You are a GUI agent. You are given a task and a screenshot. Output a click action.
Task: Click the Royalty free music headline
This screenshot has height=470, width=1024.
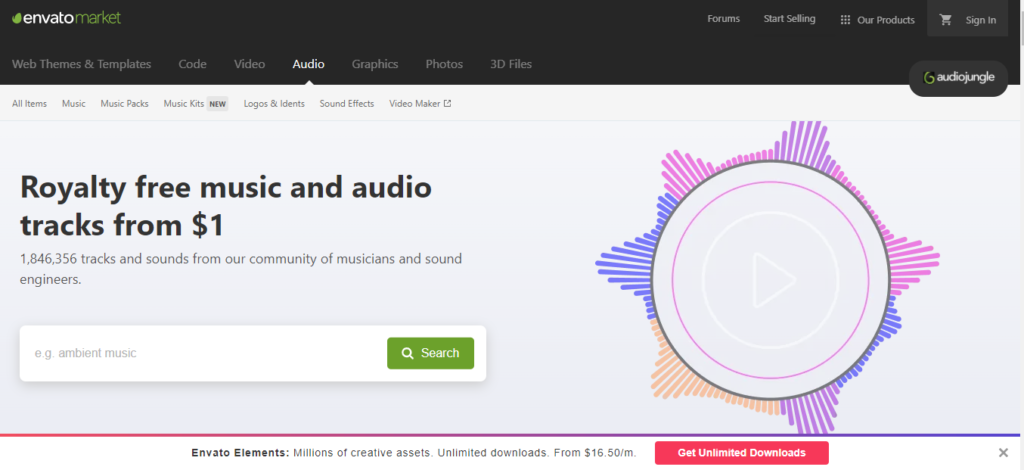226,206
